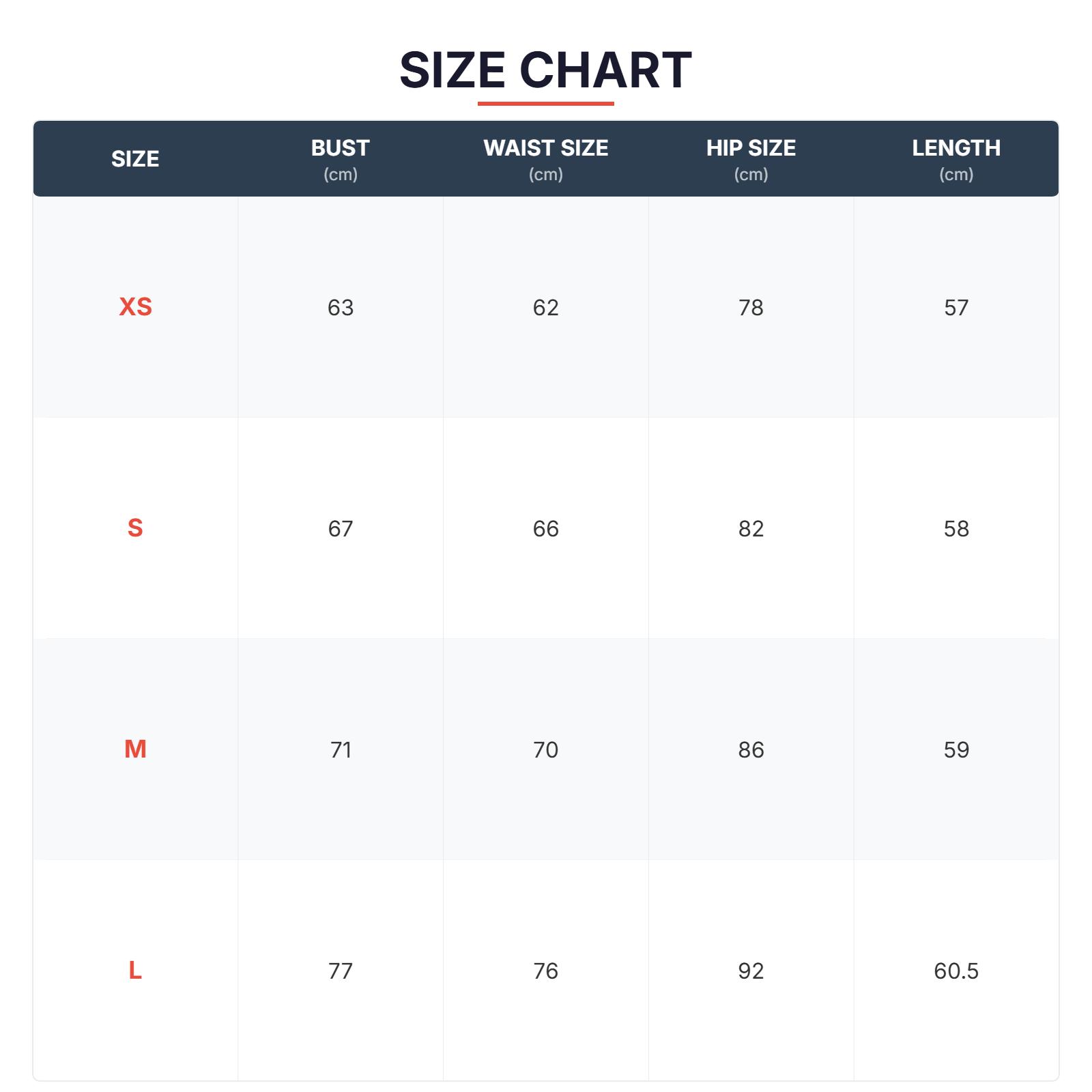Select the S waist value 66
1092x1092 pixels.
point(545,529)
